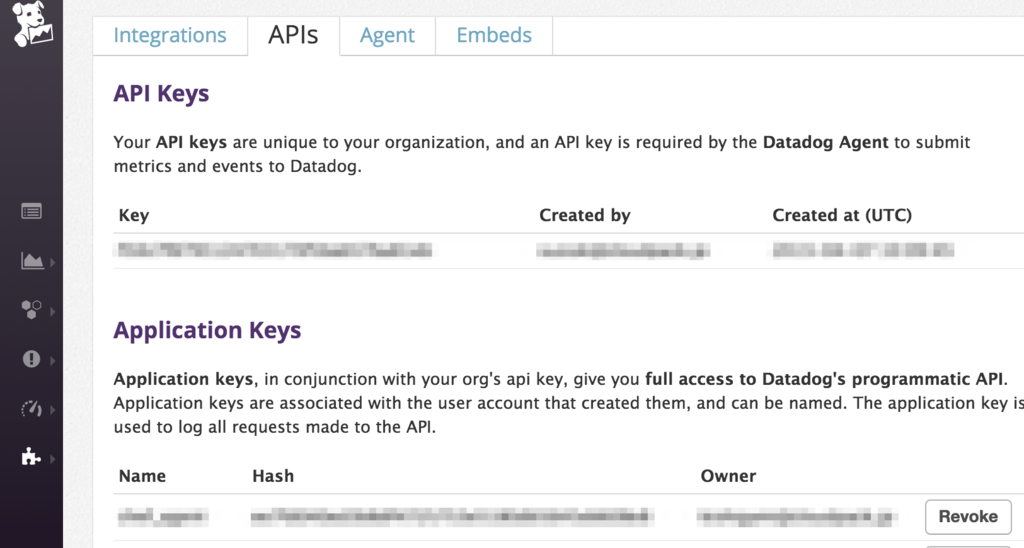1024x548 pixels.
Task: Click the Application Keys heading
Action: click(207, 330)
